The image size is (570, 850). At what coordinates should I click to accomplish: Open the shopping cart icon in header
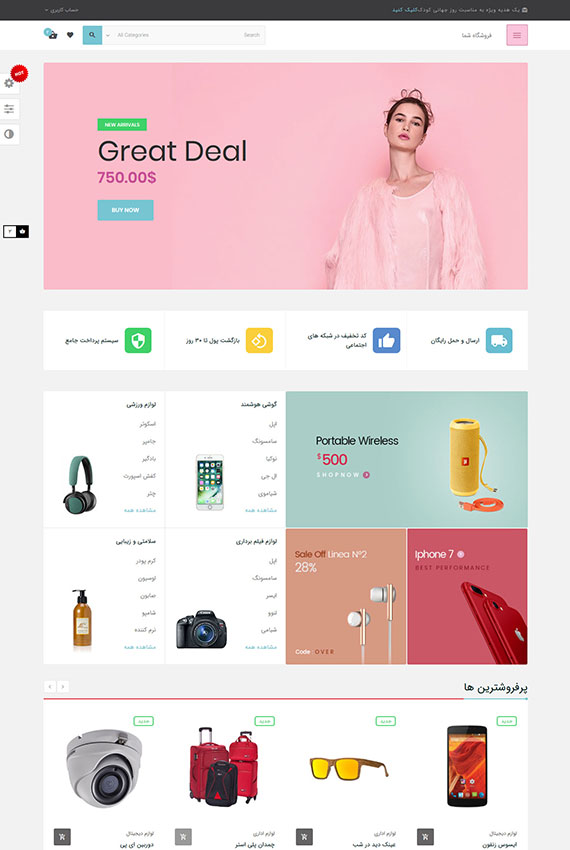(51, 34)
